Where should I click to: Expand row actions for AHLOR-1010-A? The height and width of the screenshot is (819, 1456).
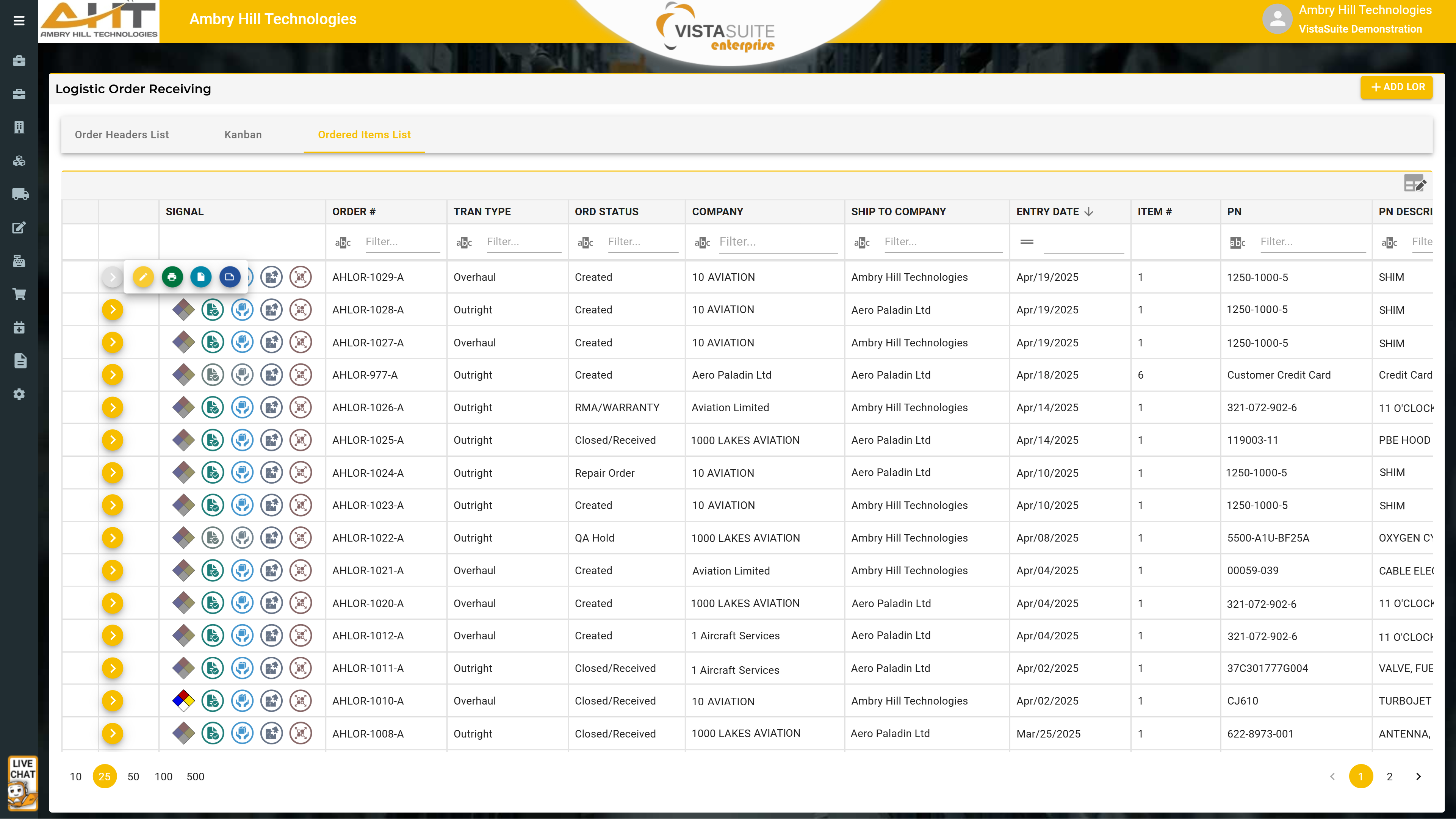pos(113,701)
